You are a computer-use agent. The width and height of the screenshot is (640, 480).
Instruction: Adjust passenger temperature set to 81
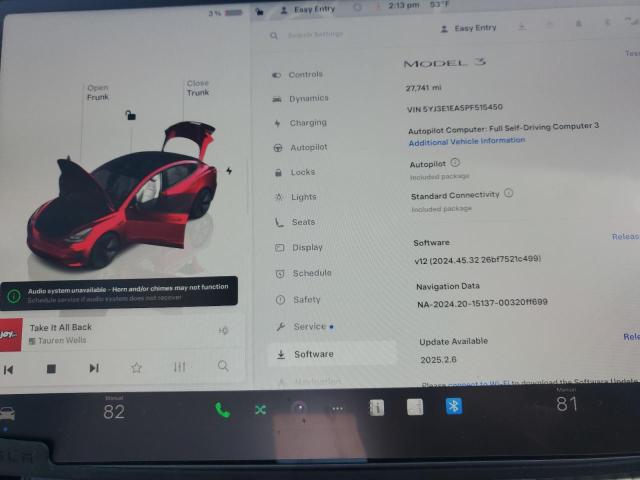(x=567, y=404)
